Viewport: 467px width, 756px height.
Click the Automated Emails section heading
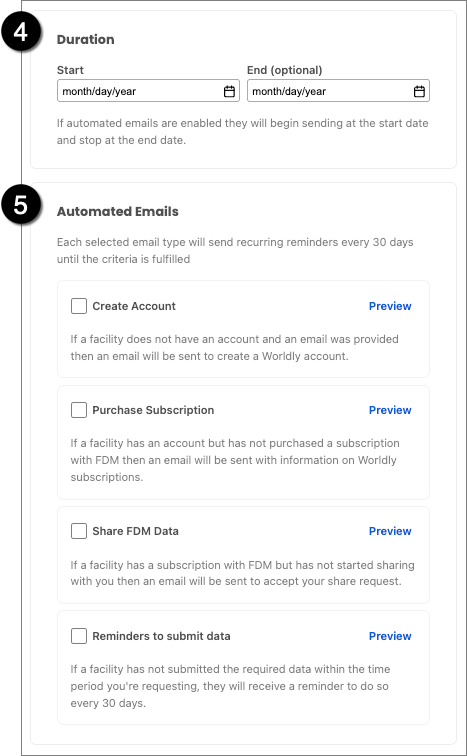coord(118,212)
